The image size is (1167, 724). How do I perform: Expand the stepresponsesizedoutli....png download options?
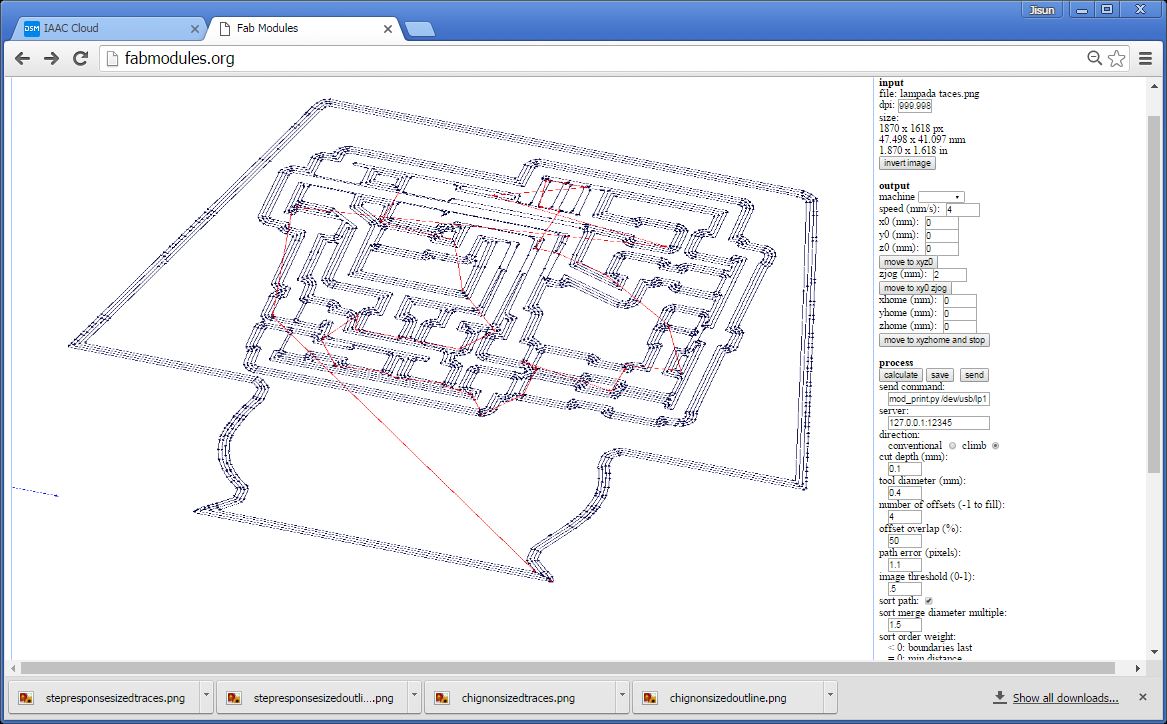pos(415,696)
